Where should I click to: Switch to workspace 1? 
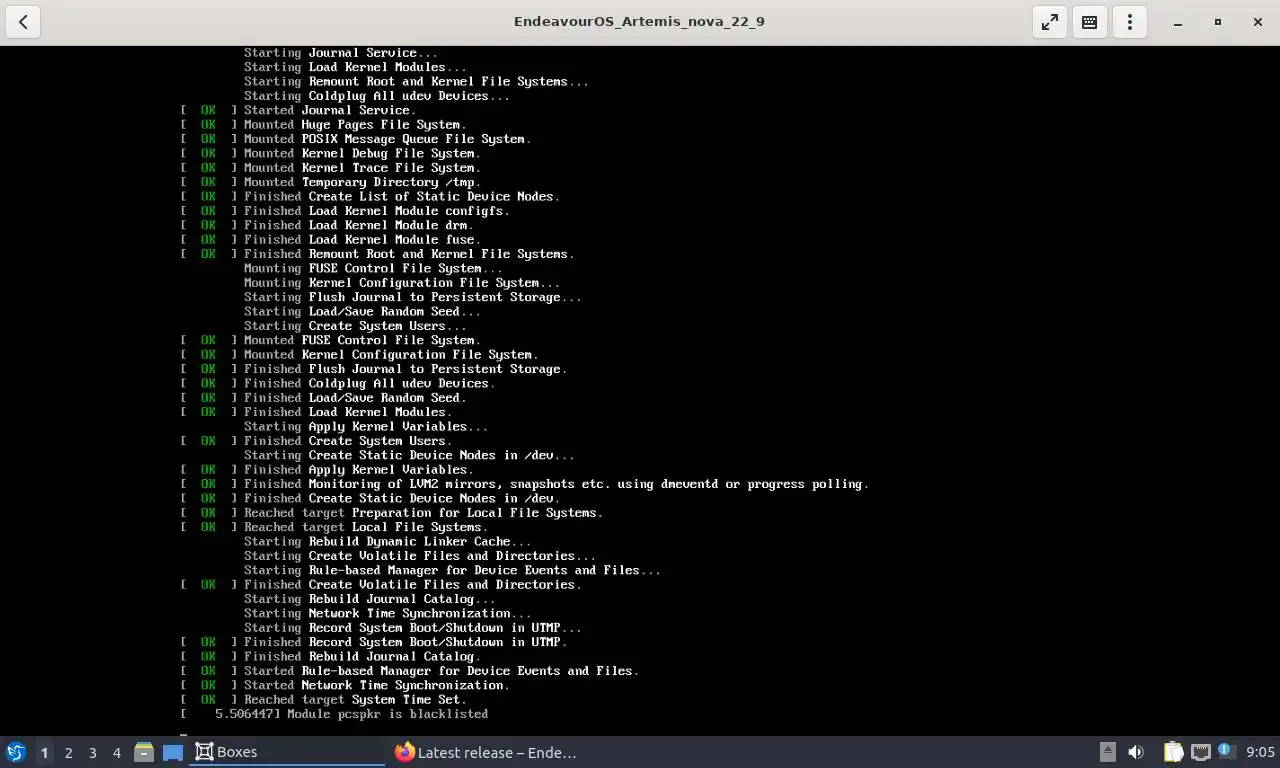click(x=44, y=752)
